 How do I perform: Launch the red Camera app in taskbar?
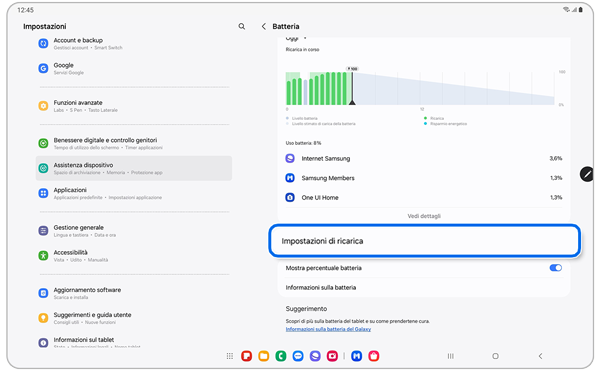coord(332,356)
